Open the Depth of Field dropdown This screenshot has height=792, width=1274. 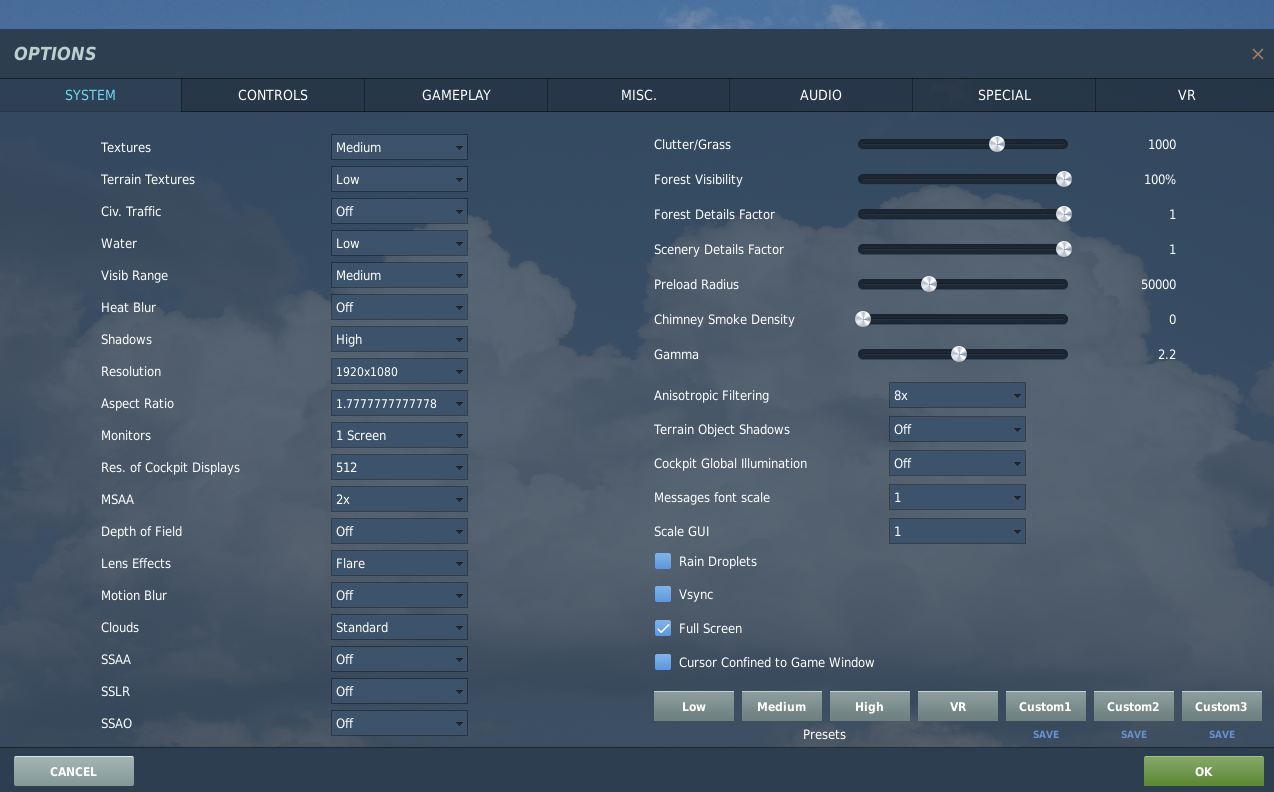399,531
